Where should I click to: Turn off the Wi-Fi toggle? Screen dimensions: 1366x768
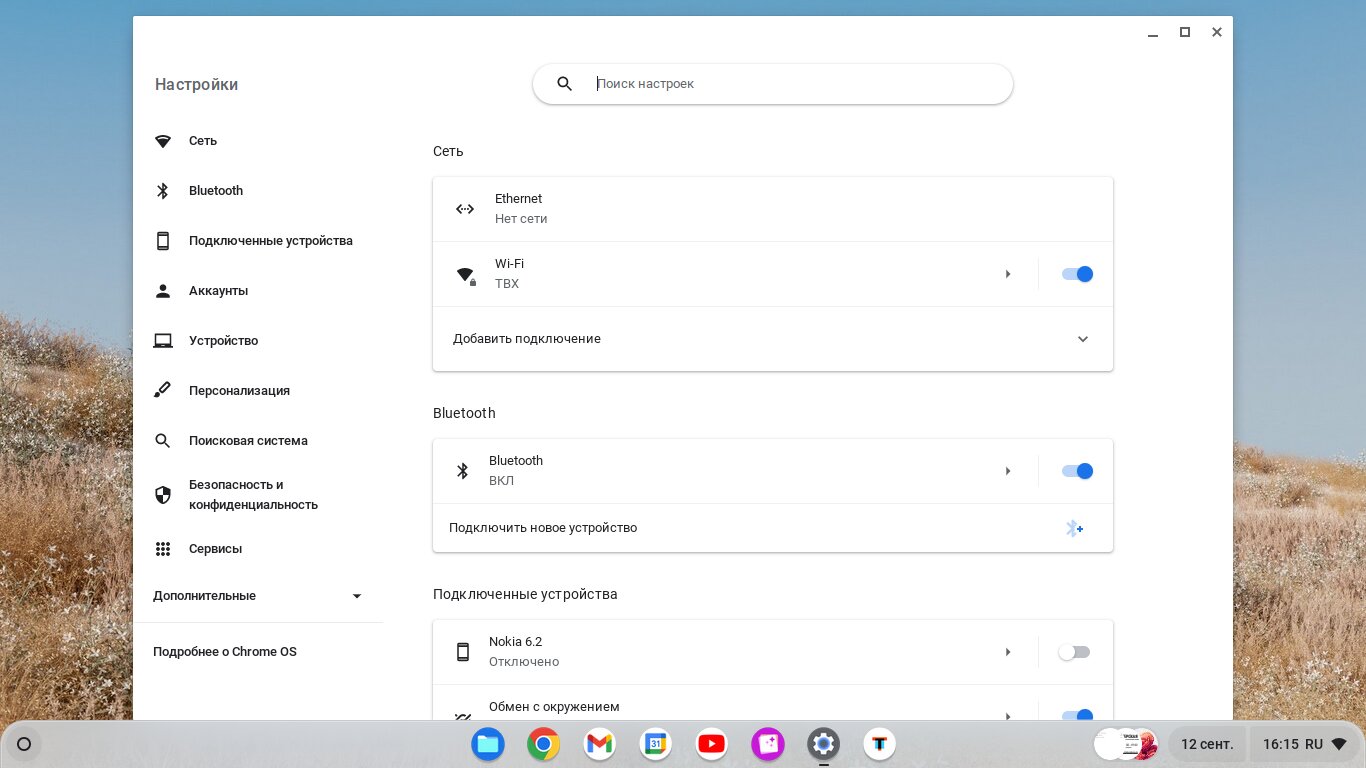pos(1077,274)
